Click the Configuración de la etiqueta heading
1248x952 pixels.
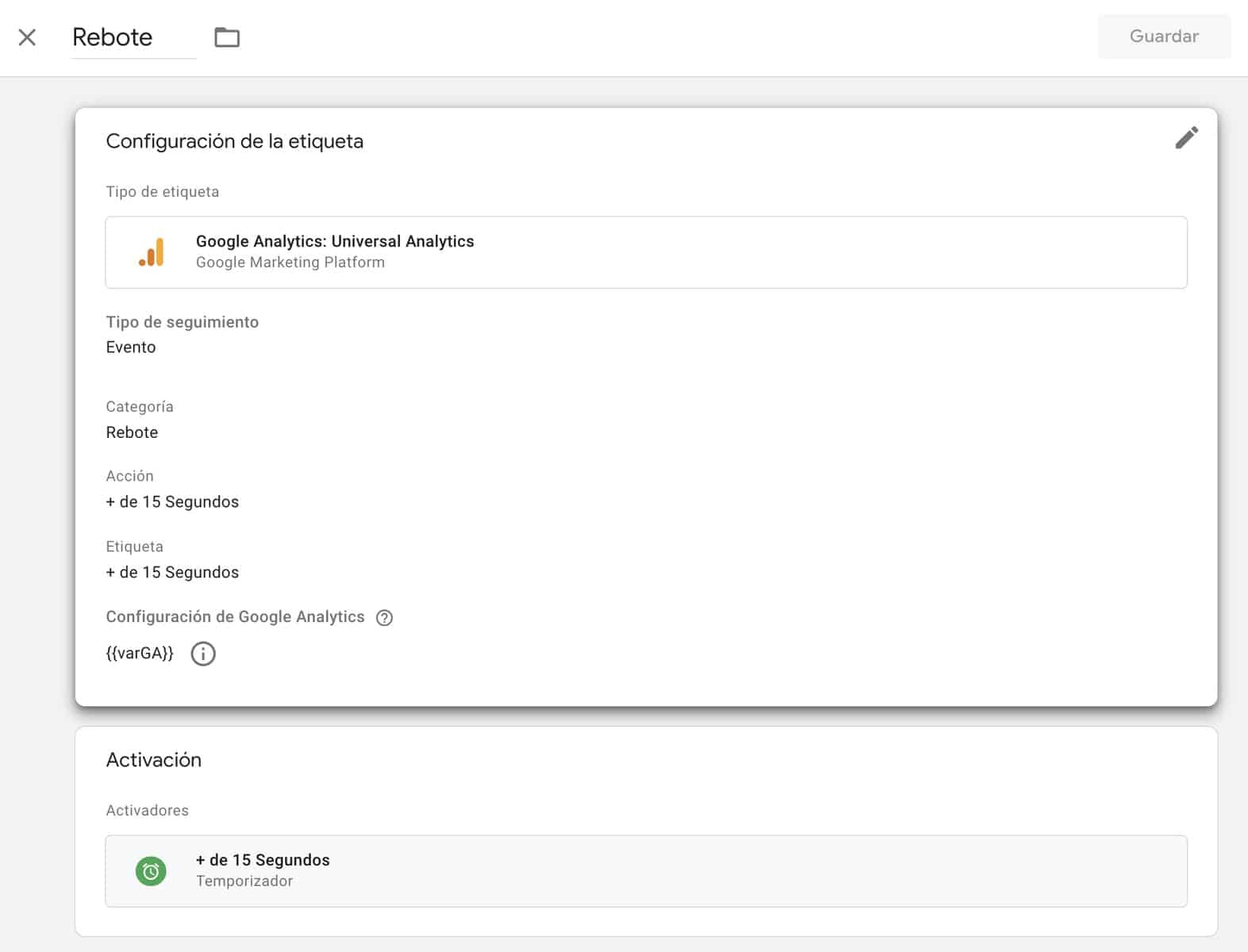point(235,141)
